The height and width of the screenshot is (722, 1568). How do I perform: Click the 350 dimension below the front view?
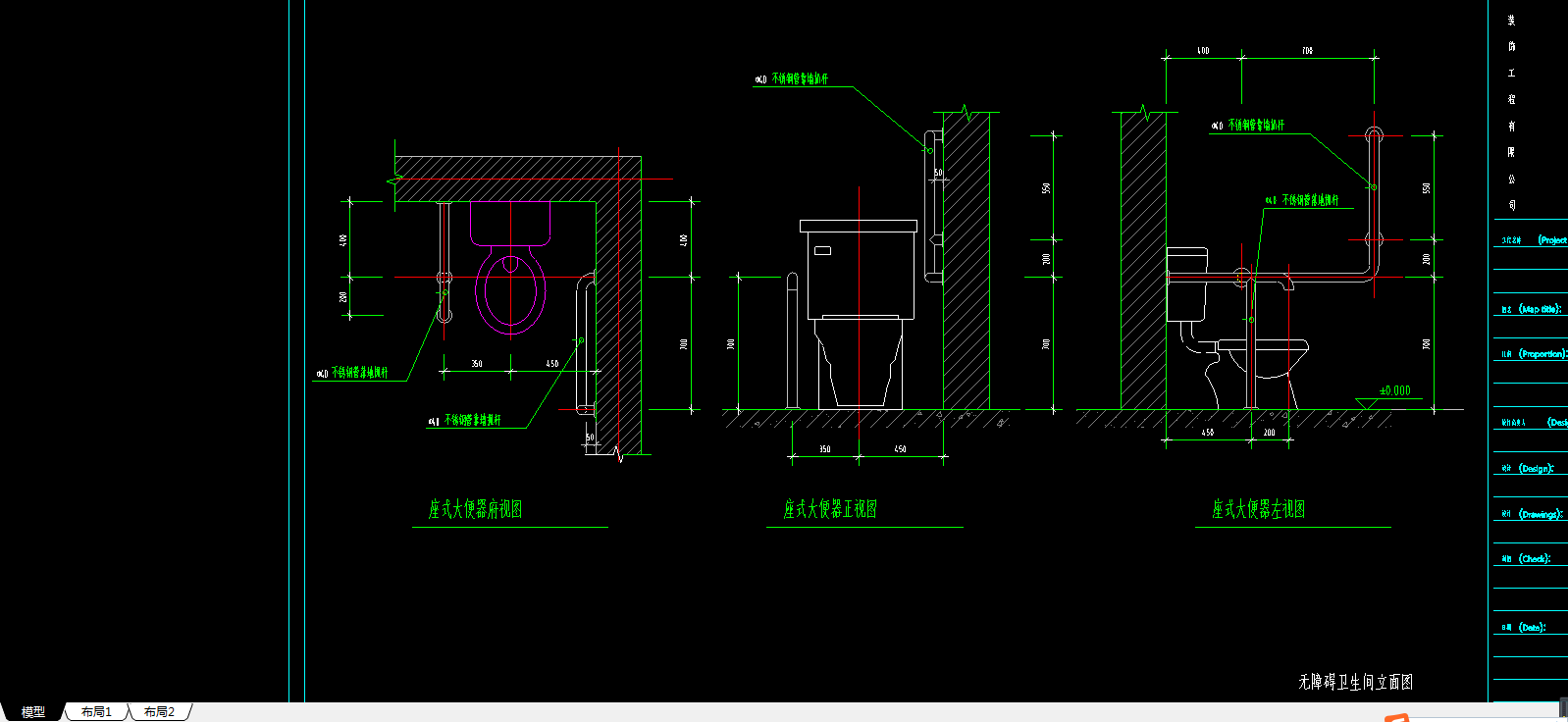[825, 449]
